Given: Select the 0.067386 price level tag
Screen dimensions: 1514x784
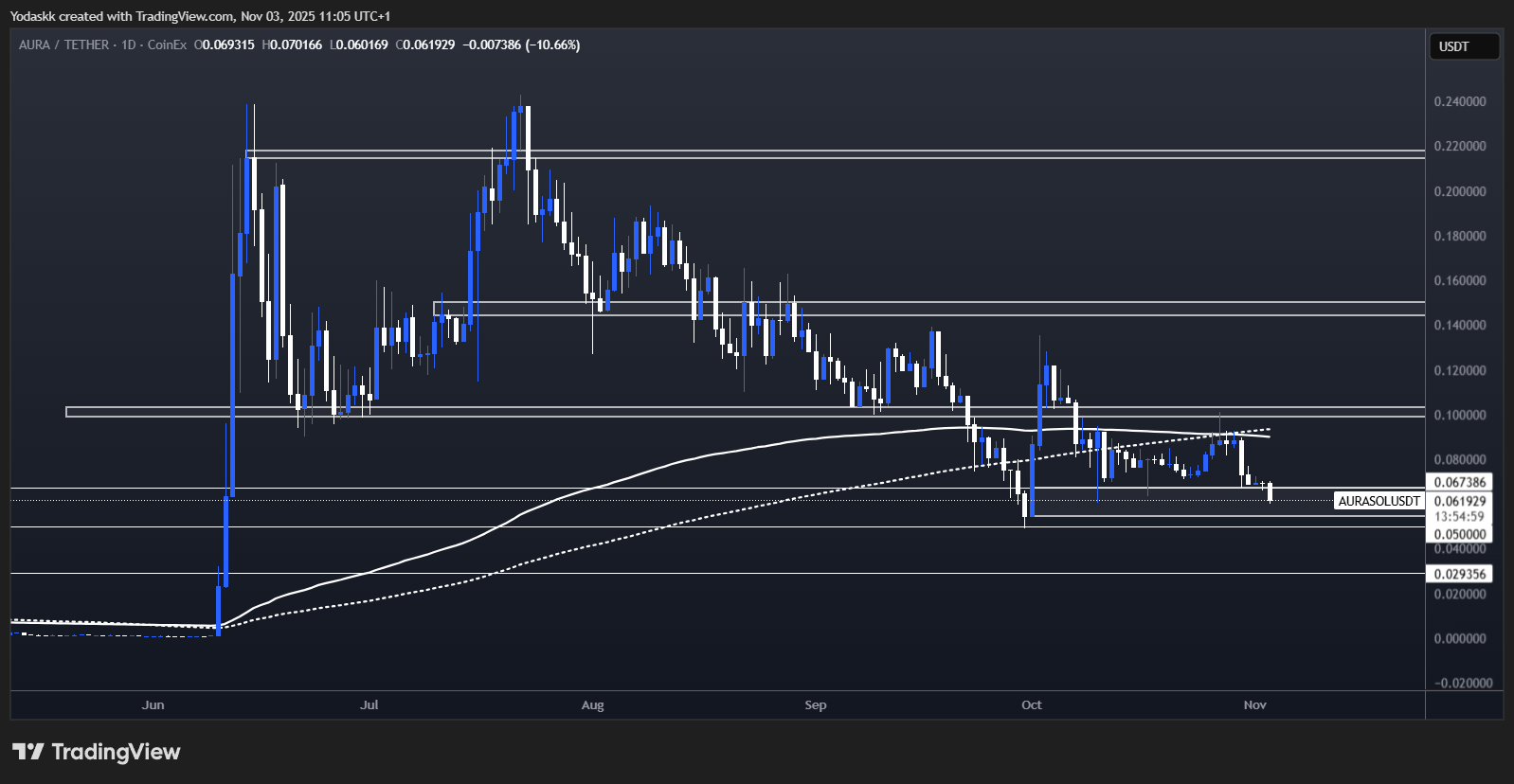Looking at the screenshot, I should pyautogui.click(x=1459, y=482).
